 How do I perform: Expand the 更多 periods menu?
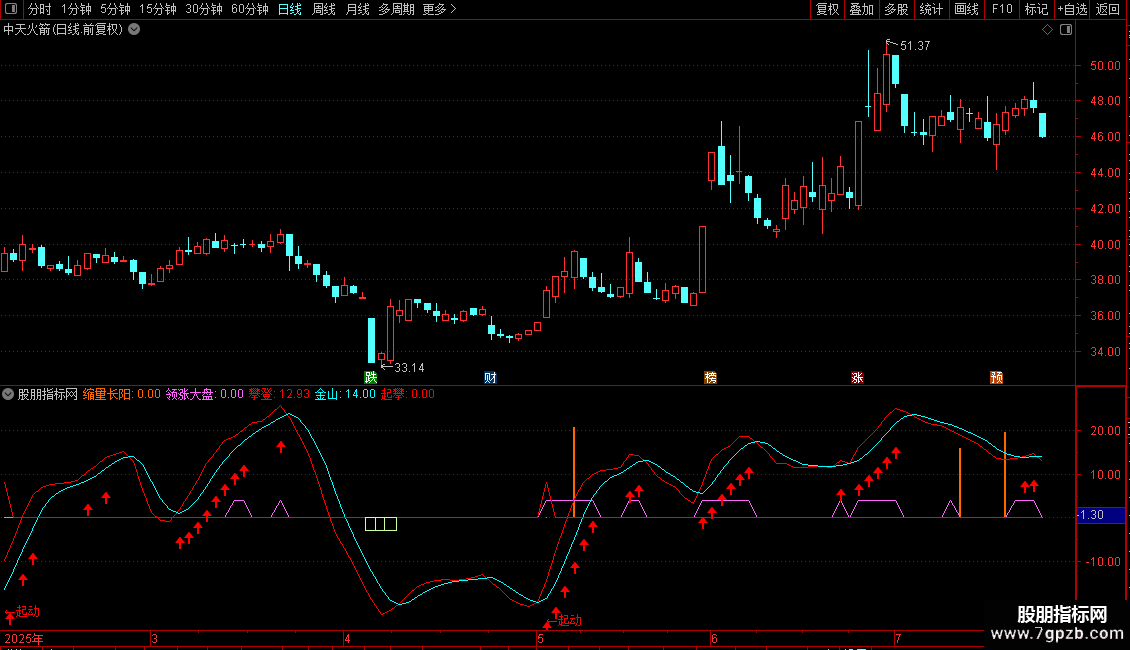[x=439, y=9]
